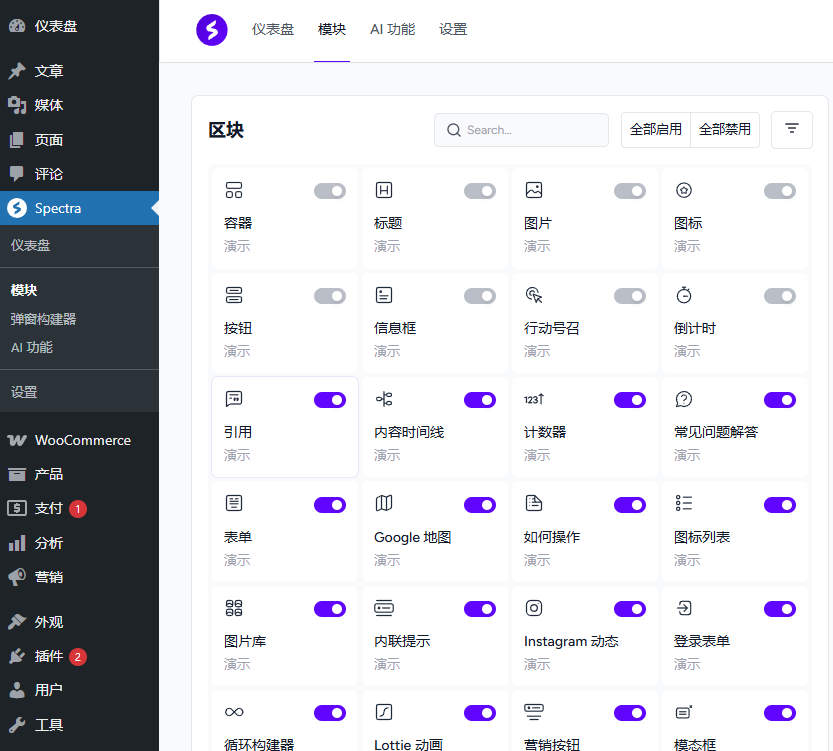Screen dimensions: 833x751
Task: Turn on the 图片 block switch
Action: 630,191
